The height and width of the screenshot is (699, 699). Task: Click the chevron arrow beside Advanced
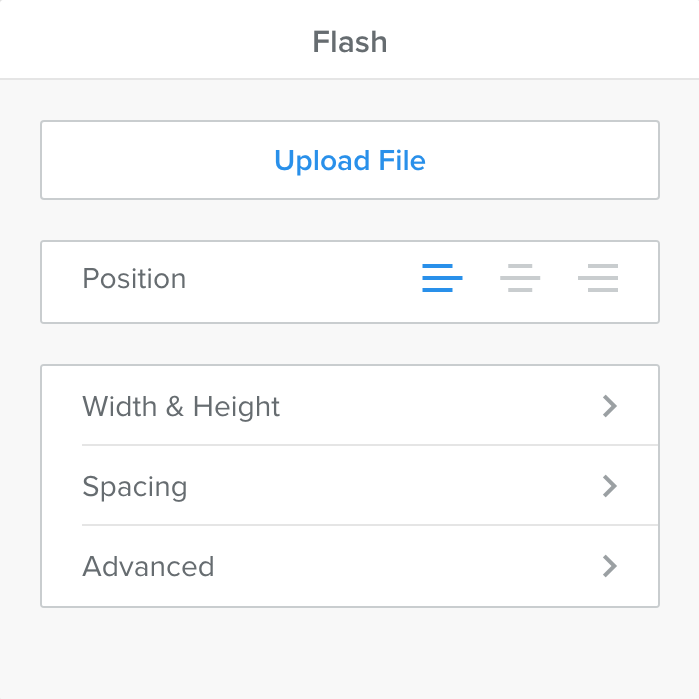coord(610,566)
